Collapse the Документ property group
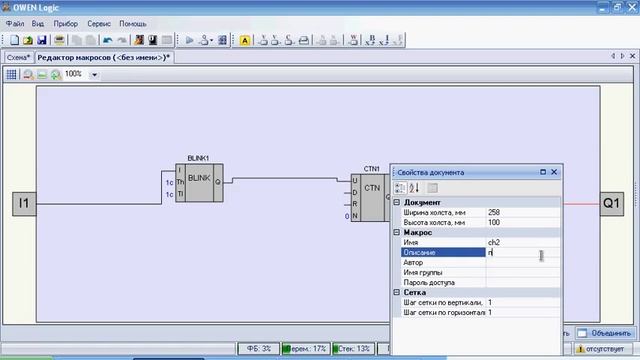 (x=397, y=202)
